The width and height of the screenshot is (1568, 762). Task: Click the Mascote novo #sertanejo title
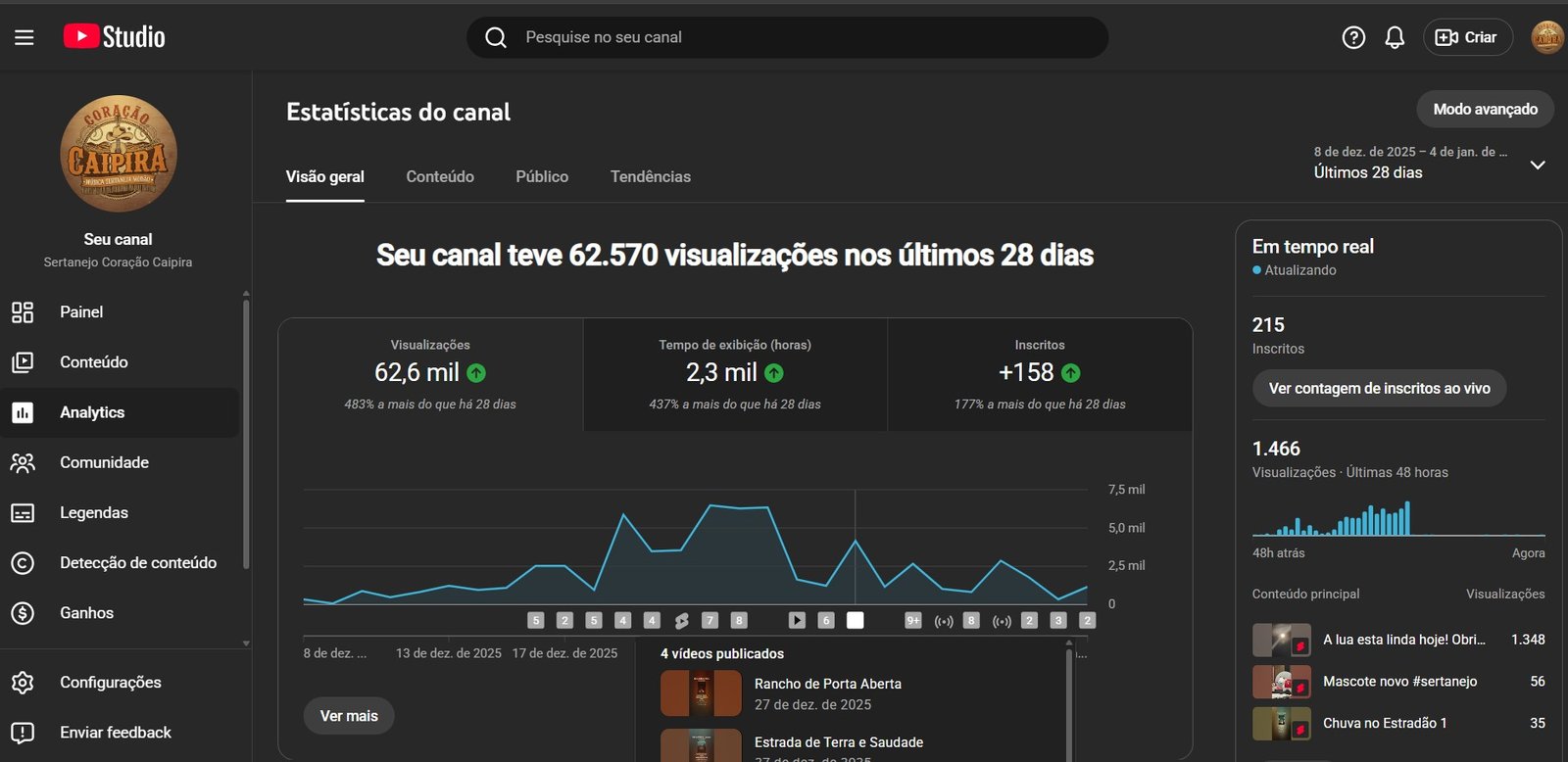[x=1400, y=682]
